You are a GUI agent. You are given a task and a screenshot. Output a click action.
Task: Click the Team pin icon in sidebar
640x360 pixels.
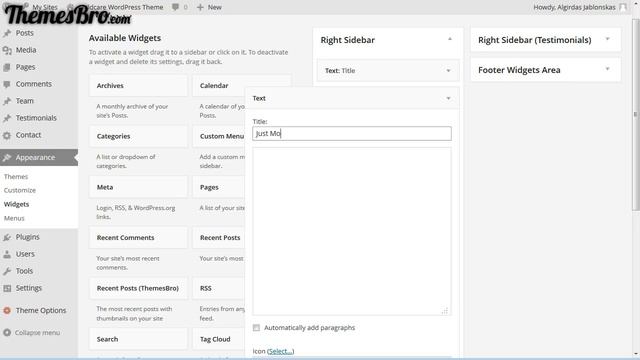coord(7,101)
